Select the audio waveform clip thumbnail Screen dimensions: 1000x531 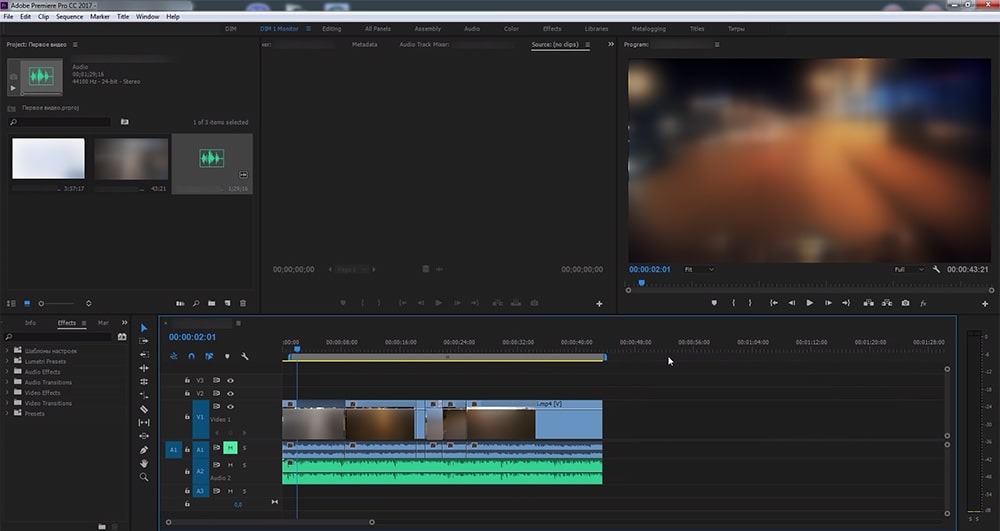click(211, 158)
